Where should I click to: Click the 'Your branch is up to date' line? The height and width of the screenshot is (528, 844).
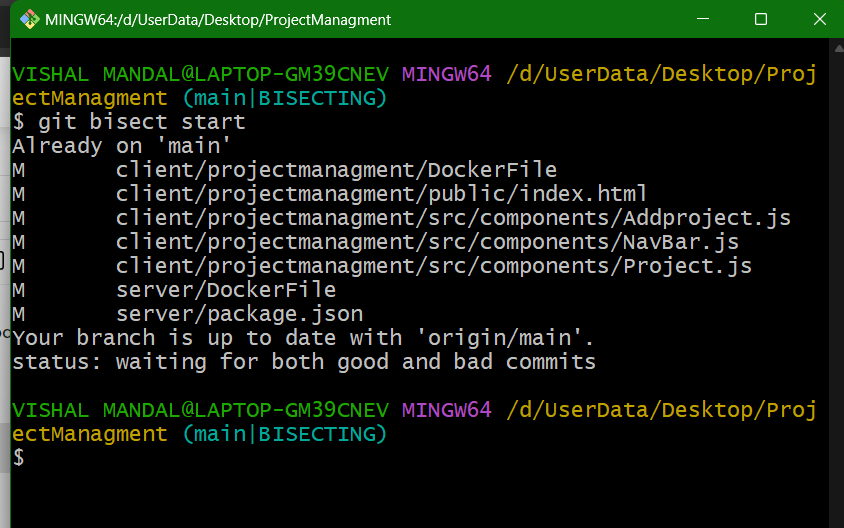click(x=302, y=338)
